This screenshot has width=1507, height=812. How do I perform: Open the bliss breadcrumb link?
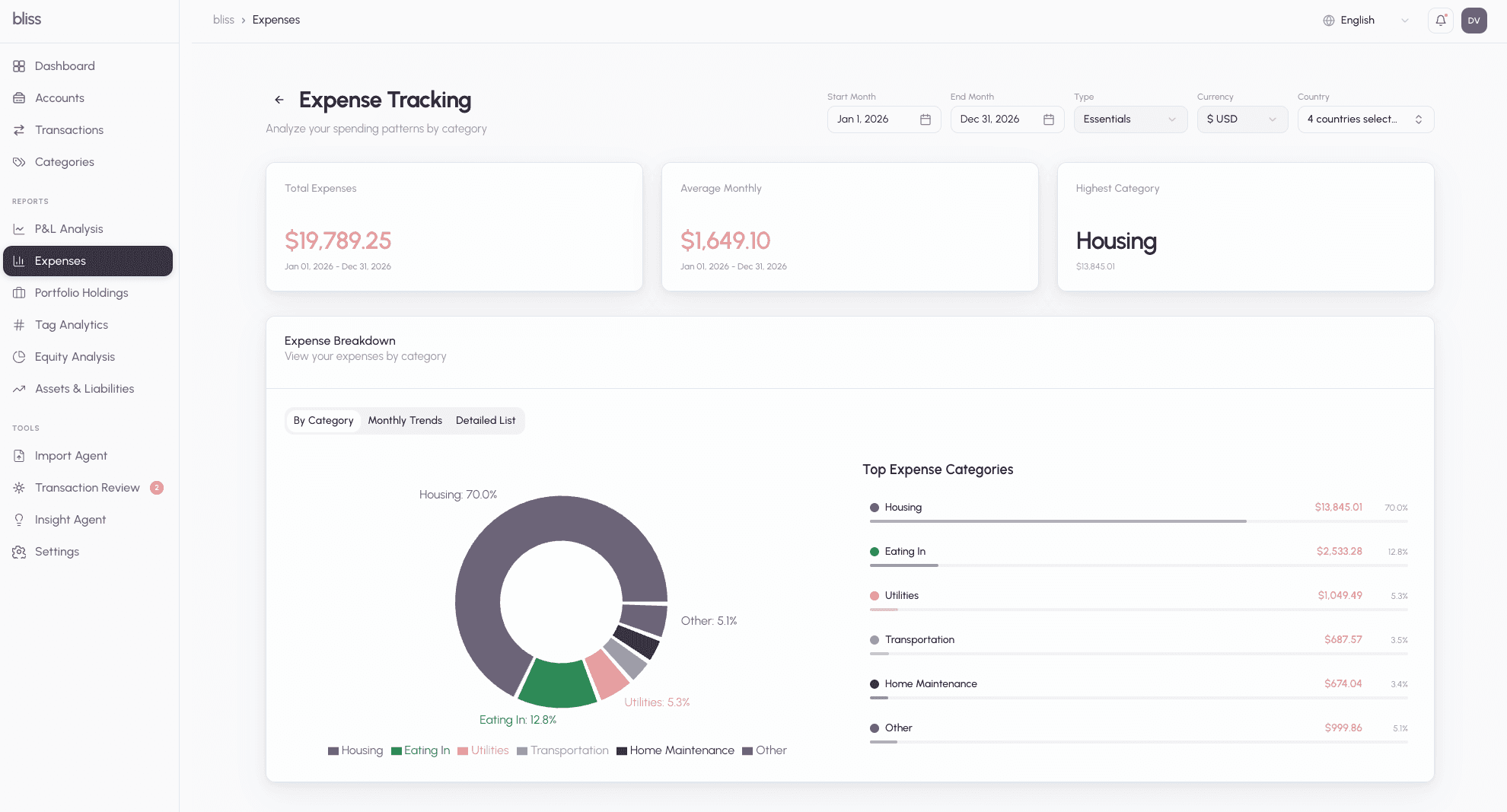[x=224, y=20]
